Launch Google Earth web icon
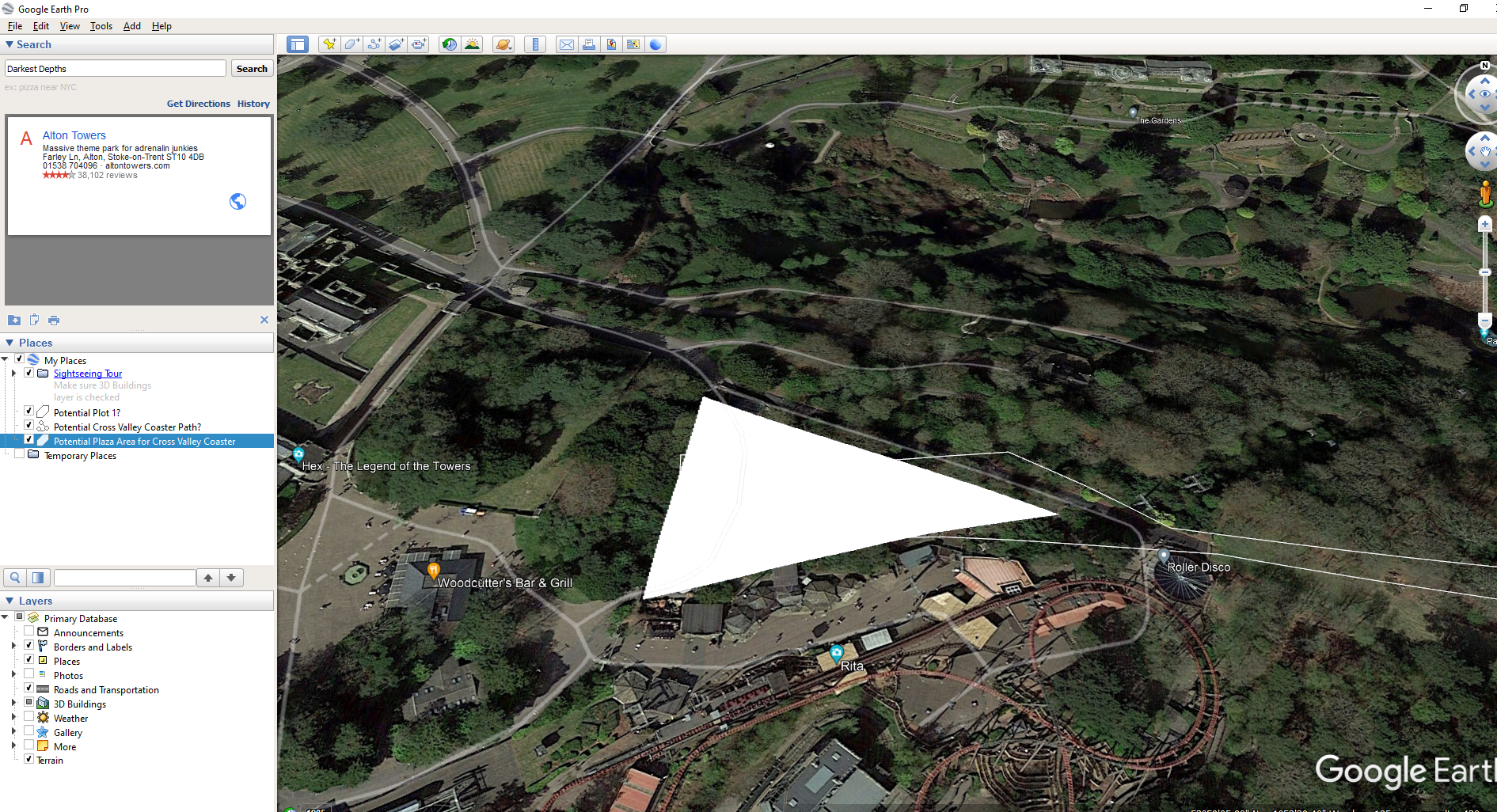The image size is (1497, 812). [x=655, y=44]
